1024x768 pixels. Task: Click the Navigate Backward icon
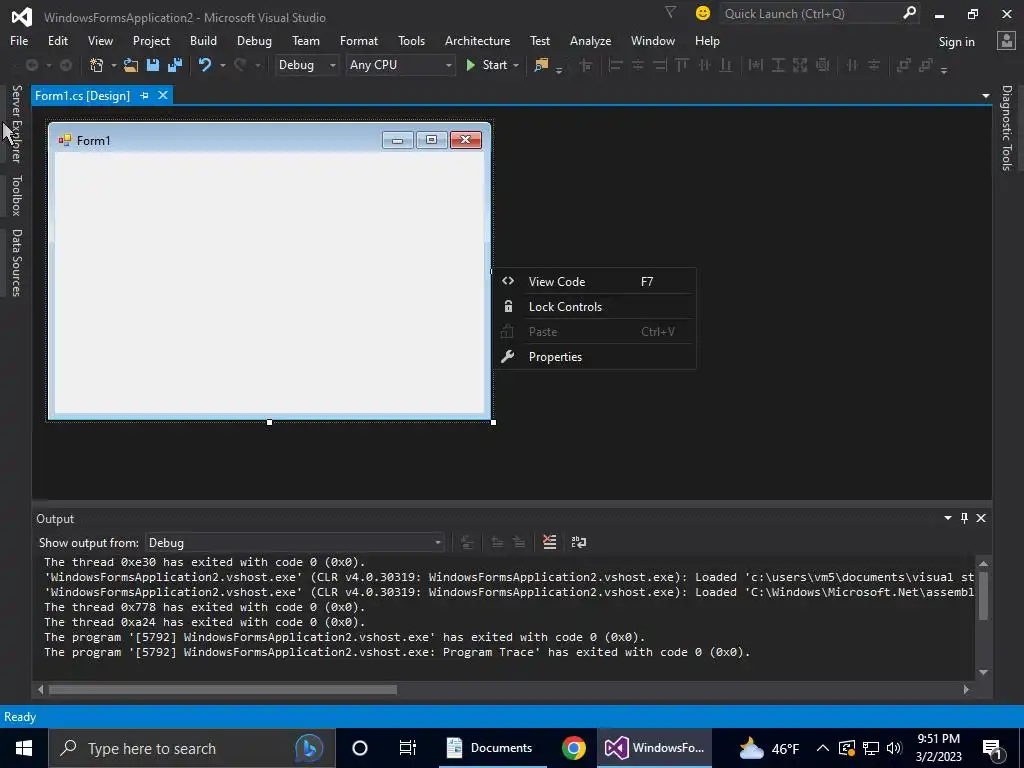tap(31, 65)
